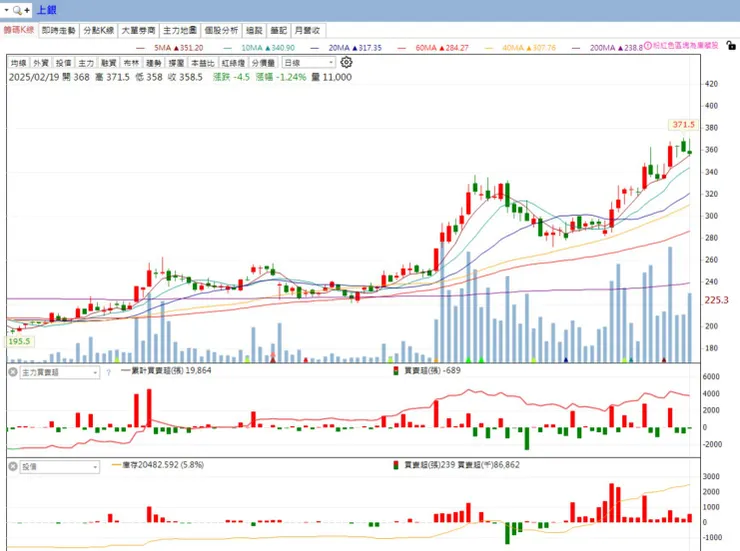
Task: Click the 371.5 high price label
Action: pos(683,125)
